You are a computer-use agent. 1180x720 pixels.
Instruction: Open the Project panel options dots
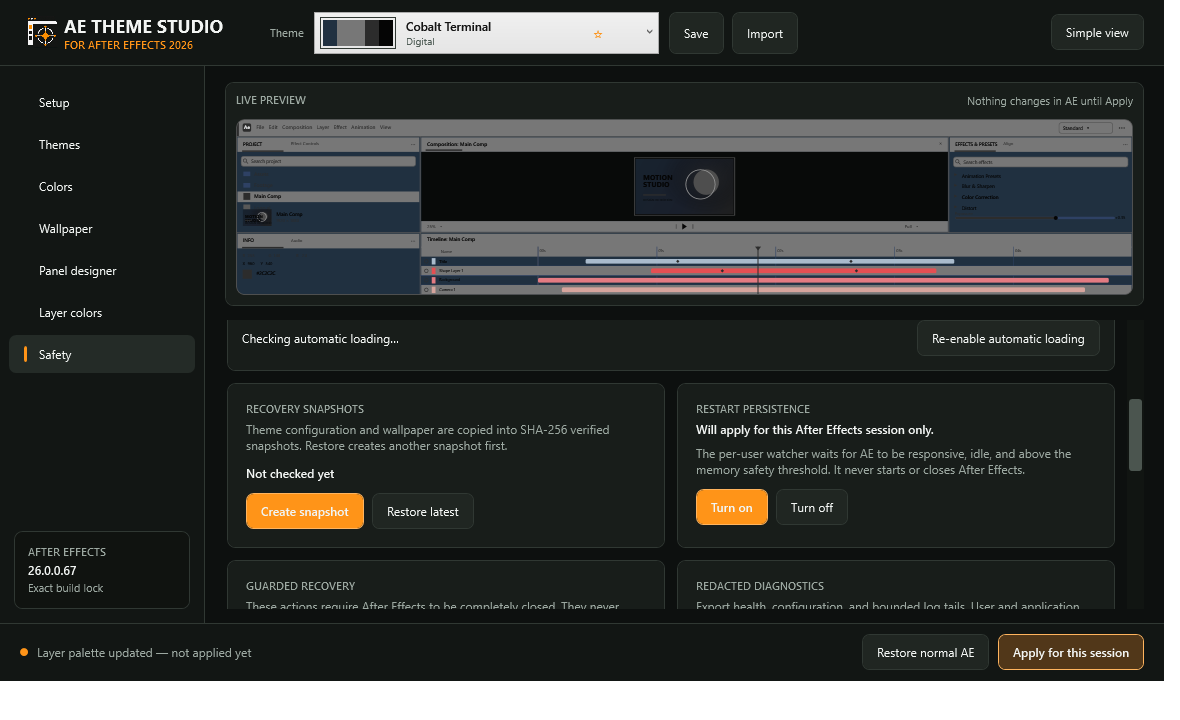(412, 144)
